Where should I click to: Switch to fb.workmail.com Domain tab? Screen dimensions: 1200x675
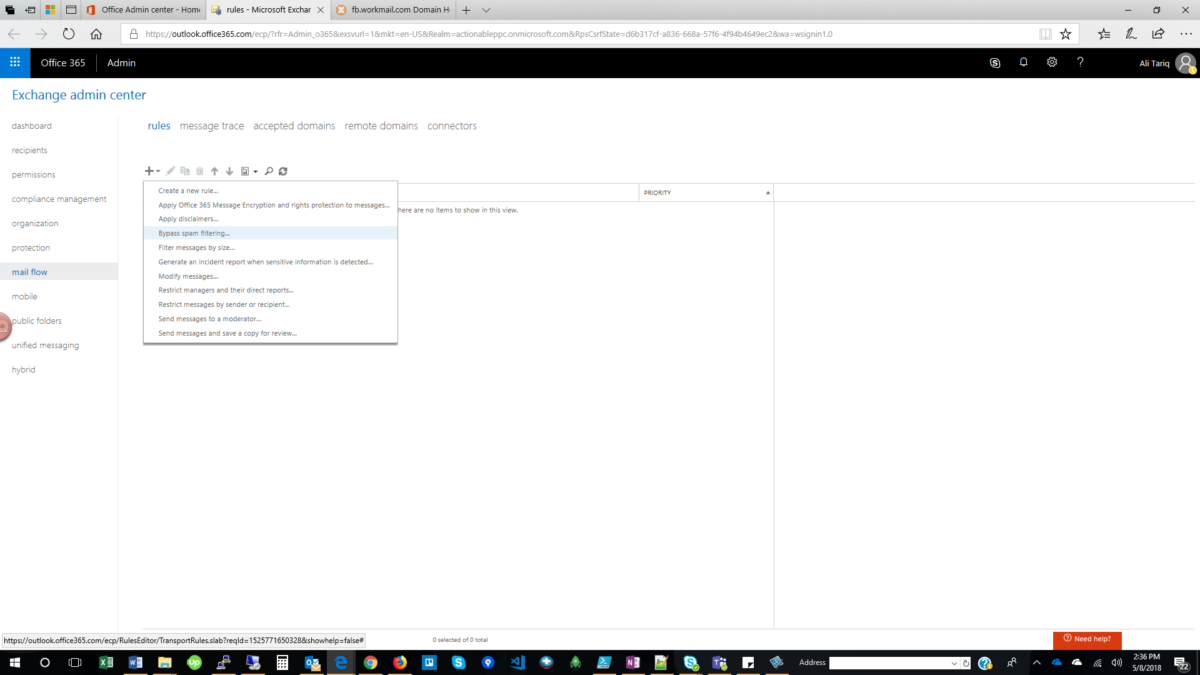(x=394, y=10)
